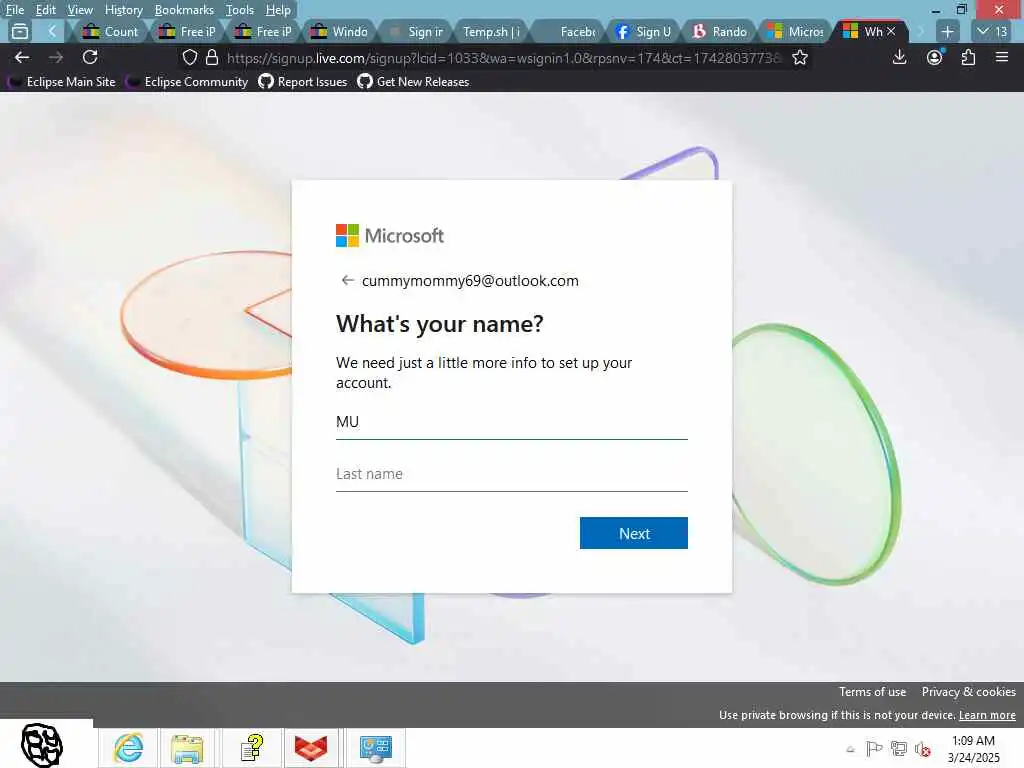Open the Firefox account icon
The height and width of the screenshot is (768, 1024).
935,57
